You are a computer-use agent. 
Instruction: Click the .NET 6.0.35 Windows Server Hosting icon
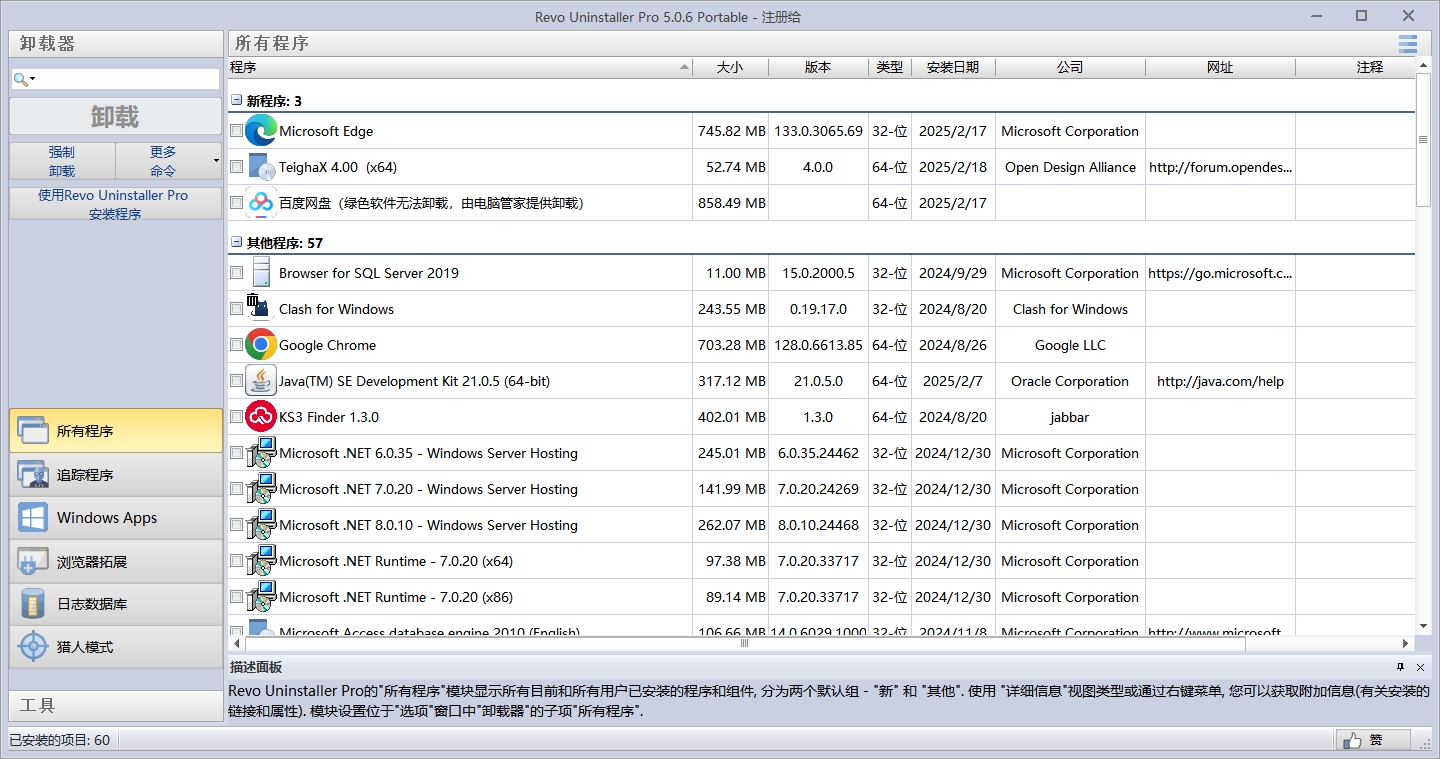pyautogui.click(x=261, y=453)
